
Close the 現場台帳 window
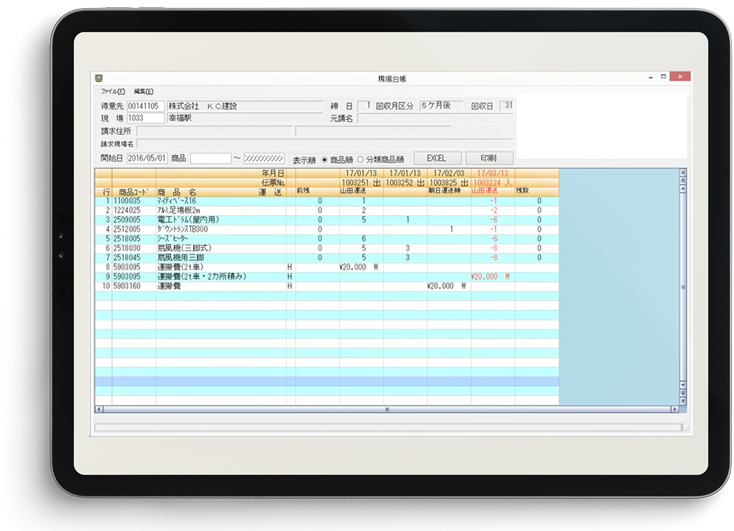pyautogui.click(x=680, y=76)
